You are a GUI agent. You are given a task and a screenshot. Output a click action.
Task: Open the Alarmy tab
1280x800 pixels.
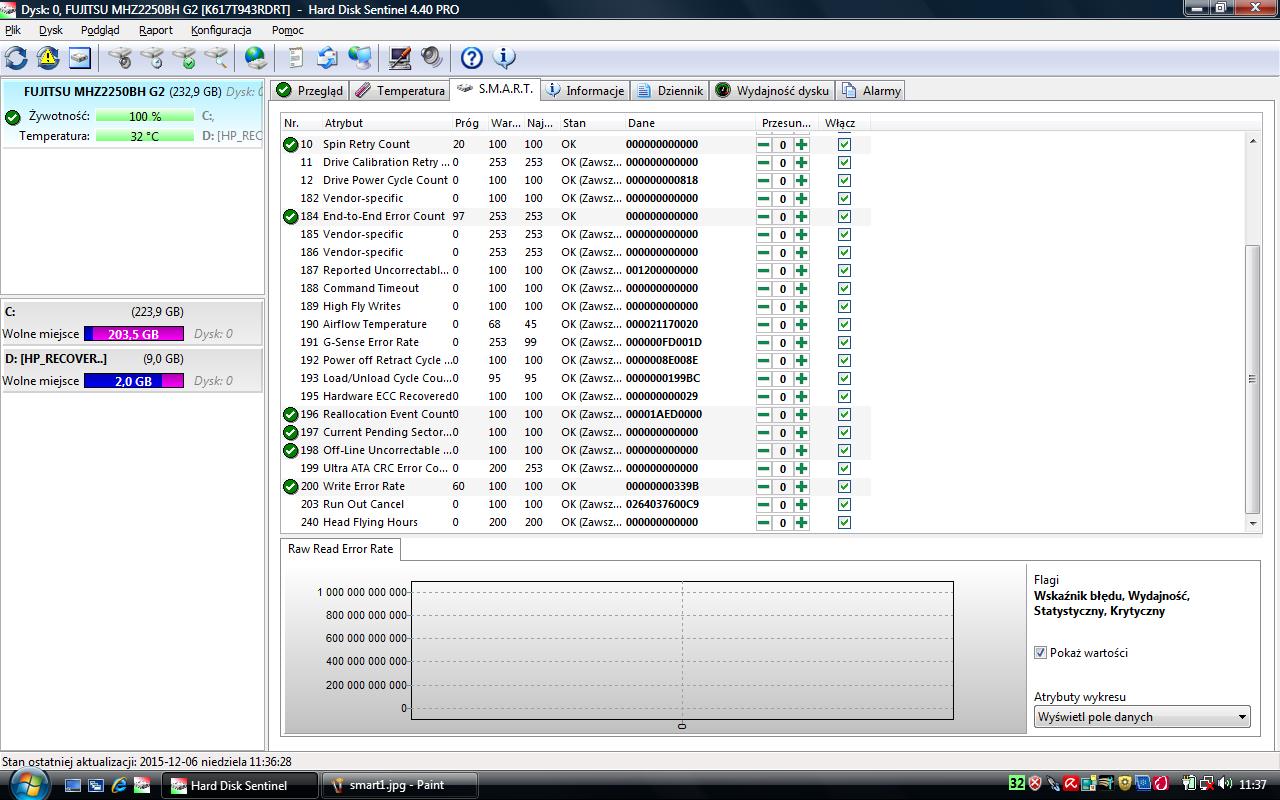pyautogui.click(x=871, y=90)
